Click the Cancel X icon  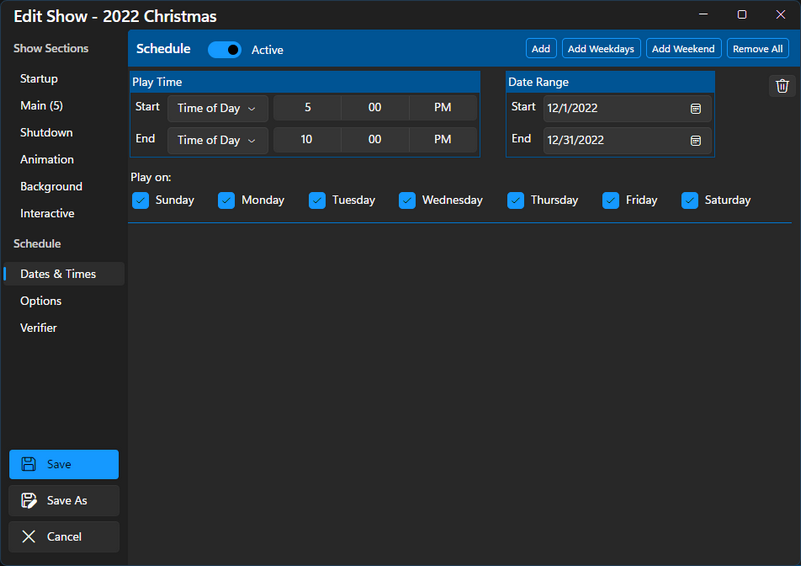[x=29, y=537]
